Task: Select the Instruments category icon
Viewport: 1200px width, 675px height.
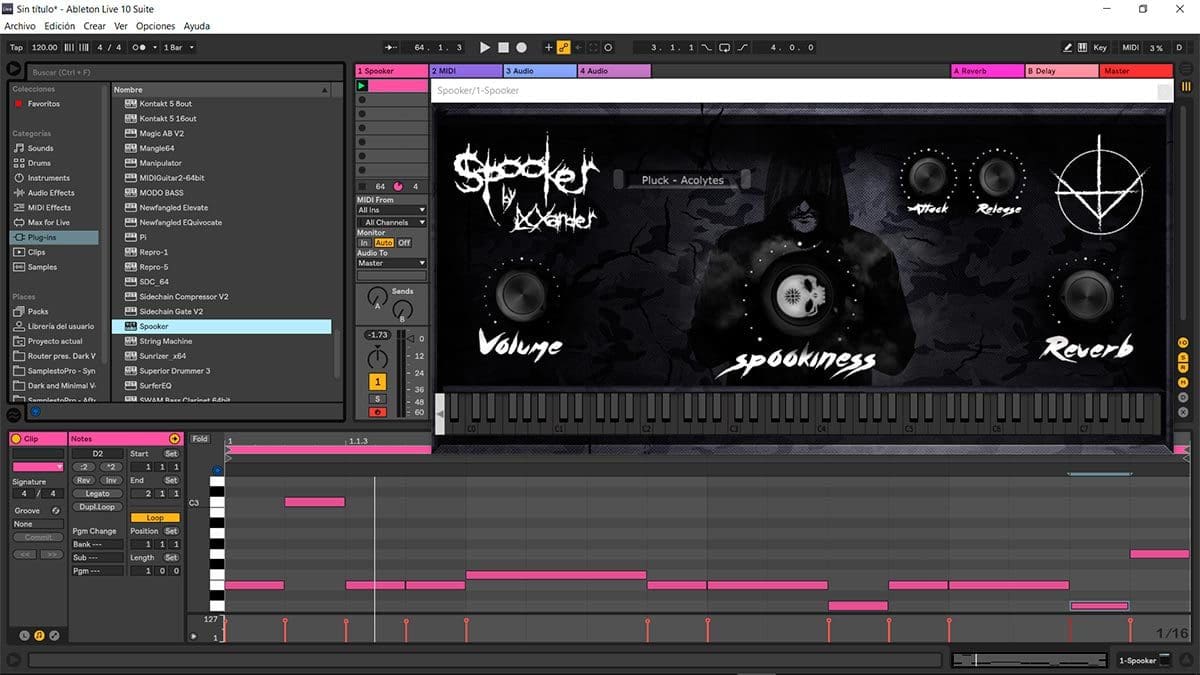Action: click(x=19, y=178)
